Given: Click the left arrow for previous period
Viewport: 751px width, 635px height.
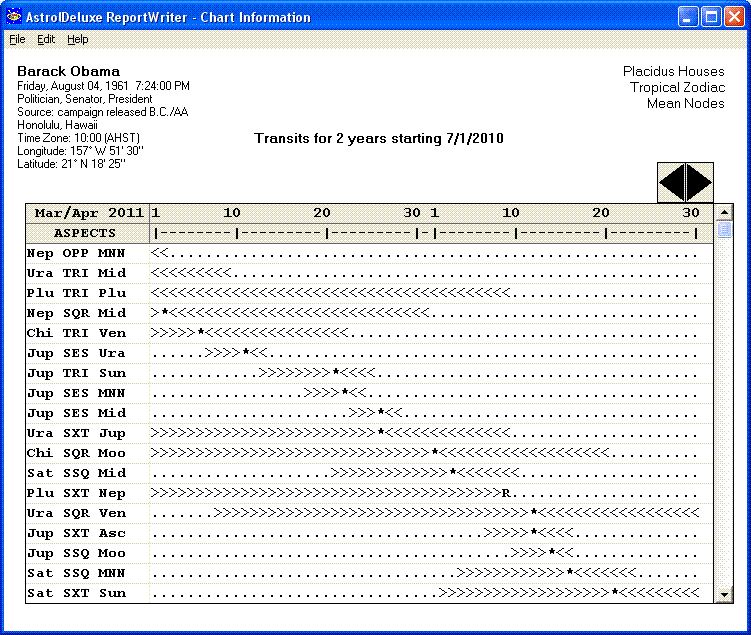Looking at the screenshot, I should (x=671, y=182).
